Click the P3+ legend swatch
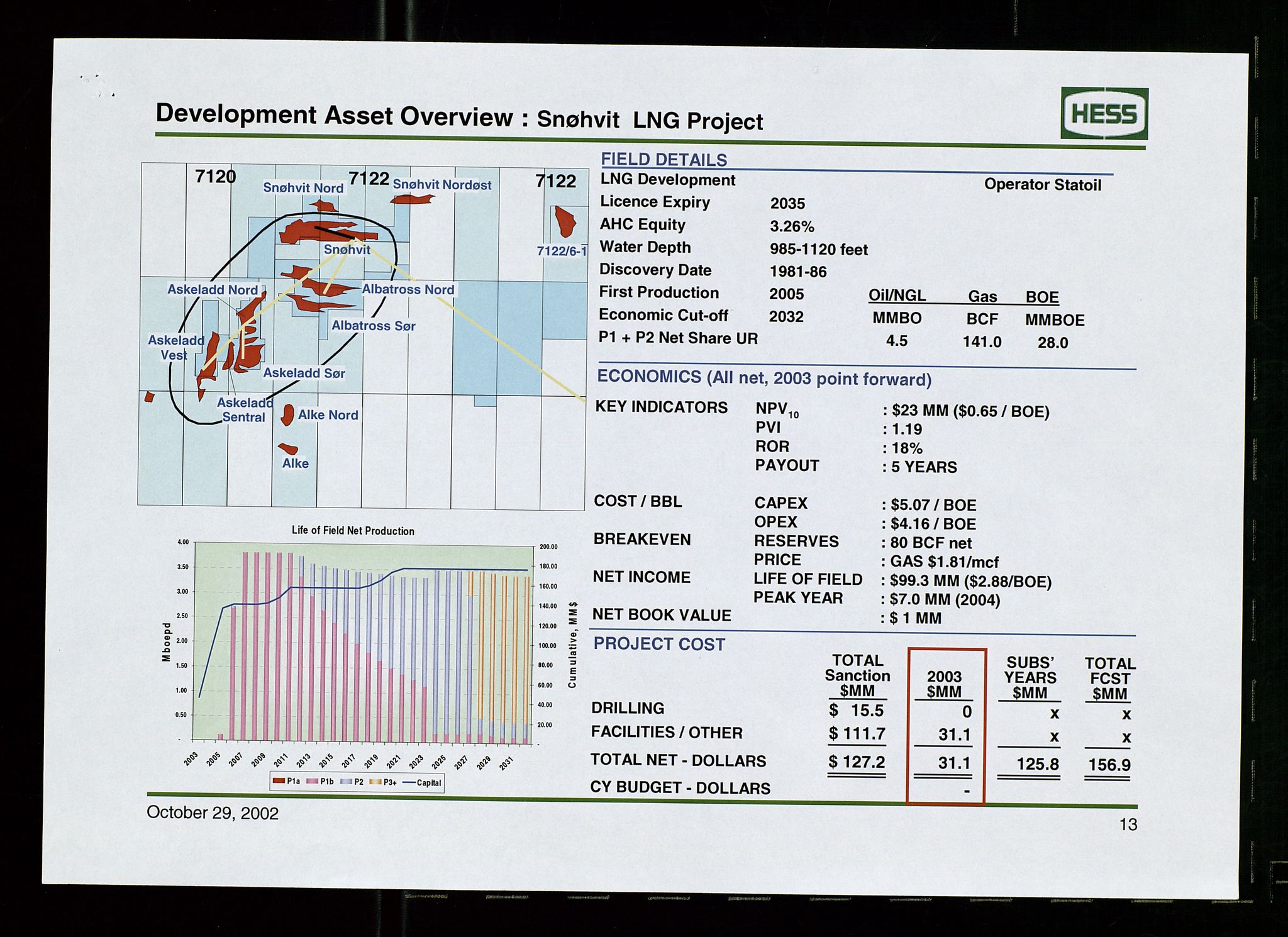Screen dimensions: 1288x937 point(374,782)
